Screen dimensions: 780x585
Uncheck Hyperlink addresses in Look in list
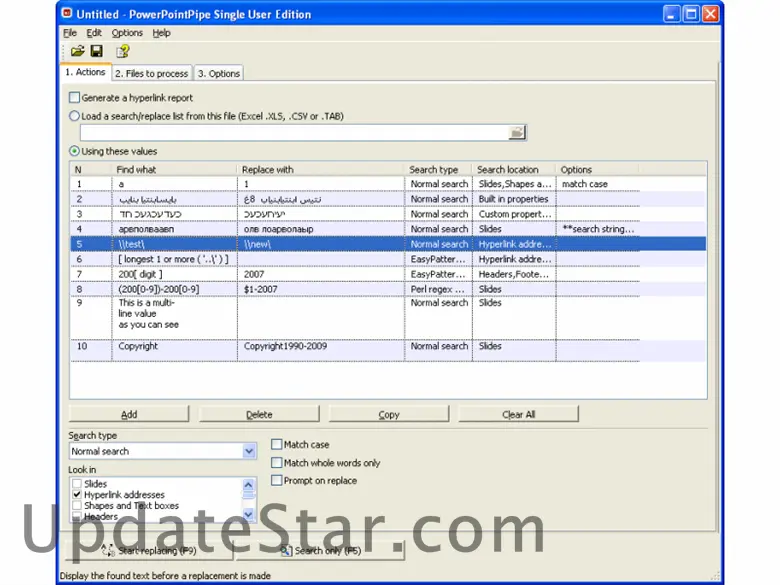coord(77,494)
